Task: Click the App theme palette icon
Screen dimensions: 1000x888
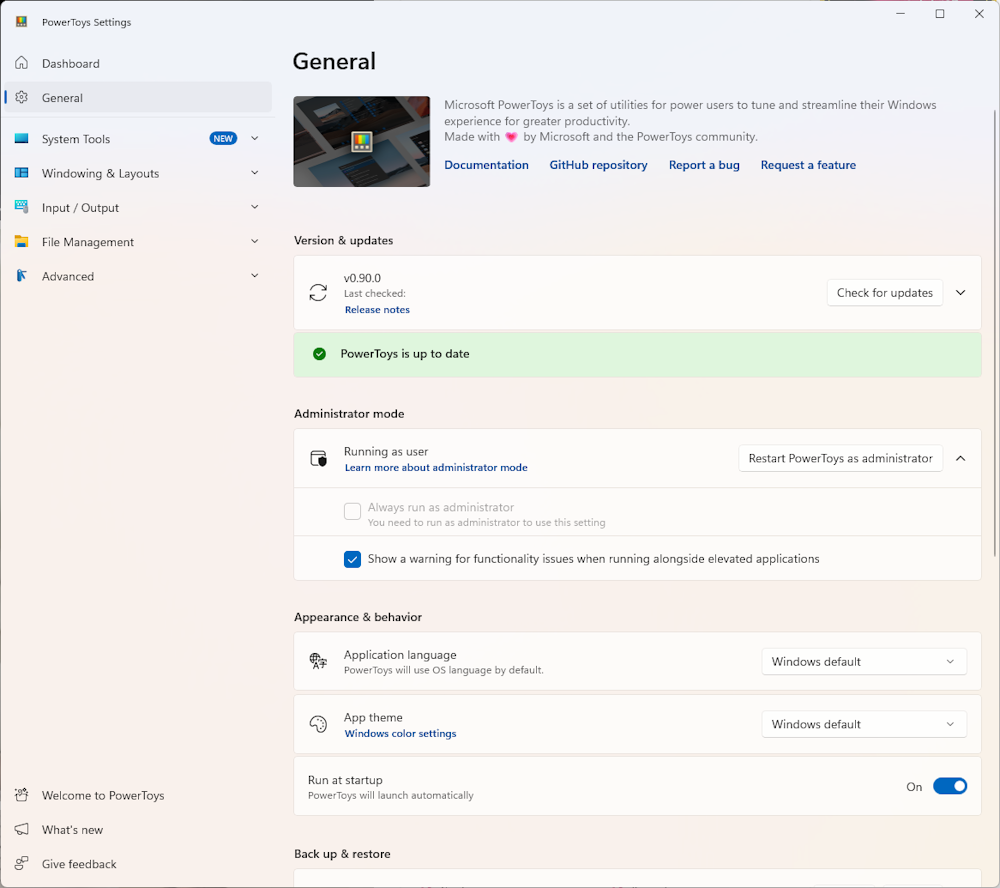Action: [x=318, y=724]
